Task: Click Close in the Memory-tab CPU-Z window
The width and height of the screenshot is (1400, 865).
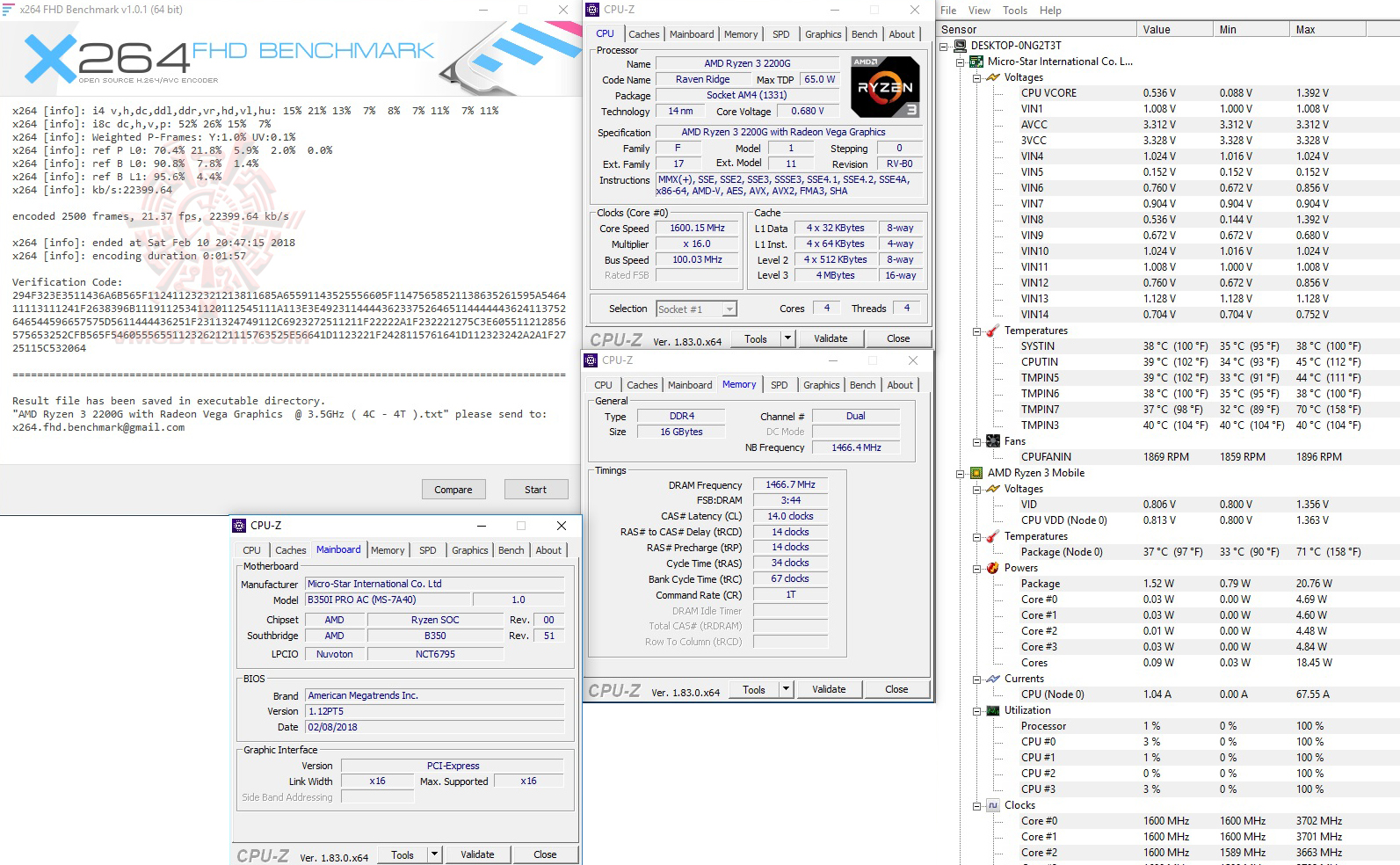Action: point(896,689)
